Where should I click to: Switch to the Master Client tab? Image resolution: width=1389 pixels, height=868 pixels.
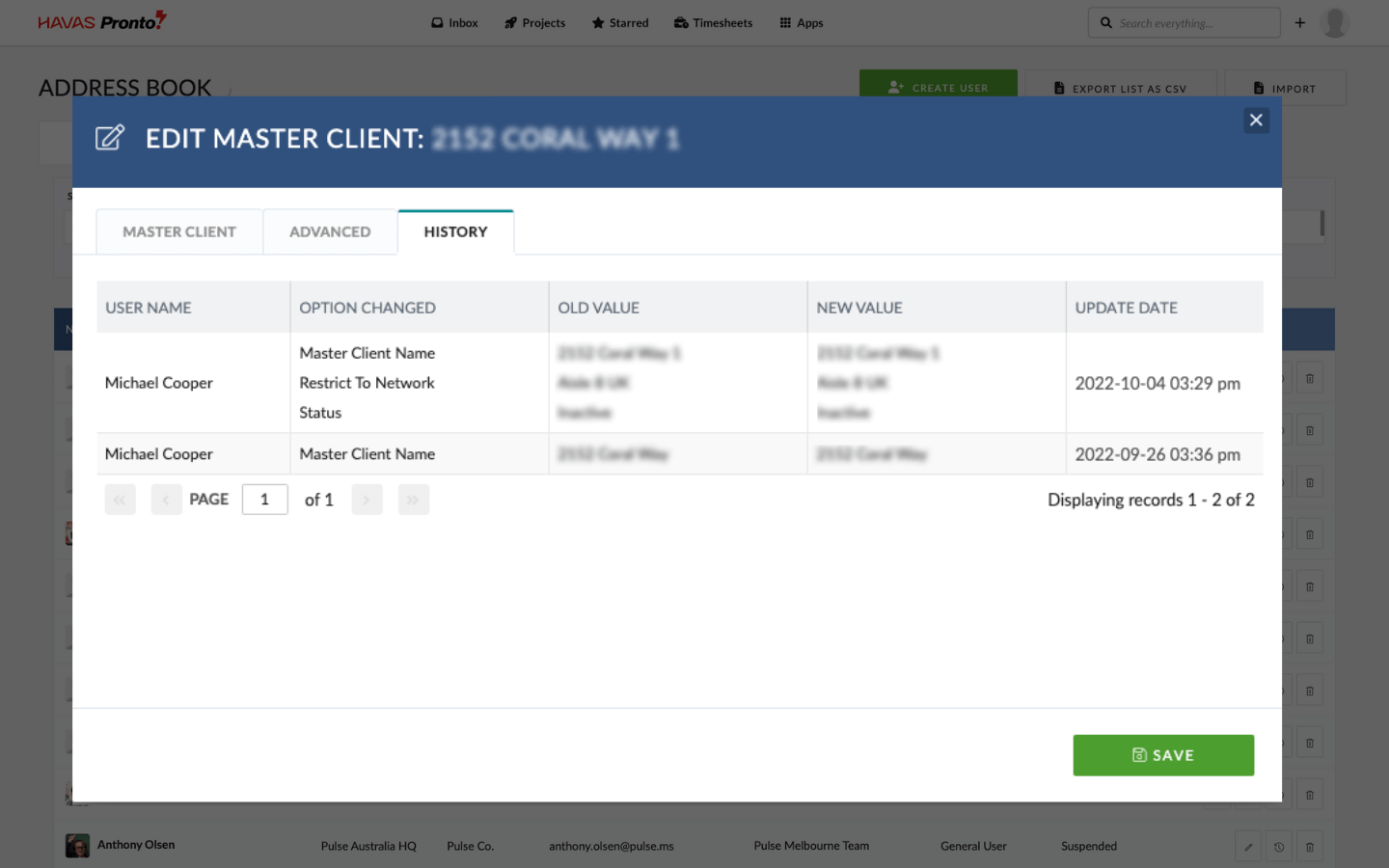[x=179, y=232]
